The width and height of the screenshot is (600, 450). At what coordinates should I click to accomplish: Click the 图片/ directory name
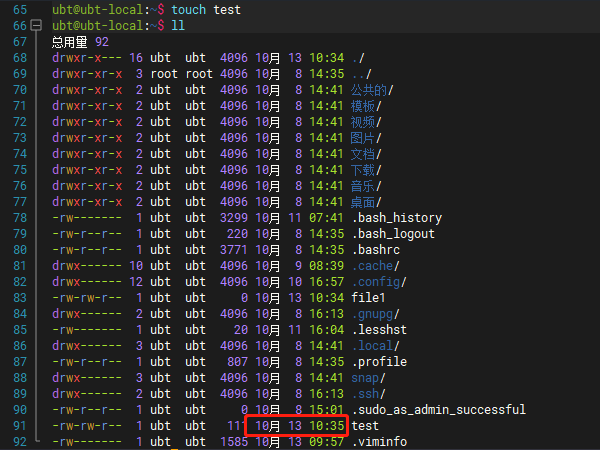(366, 138)
